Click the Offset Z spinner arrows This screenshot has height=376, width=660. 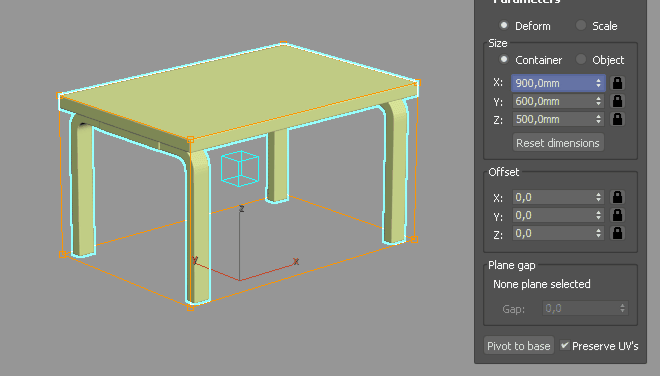click(599, 233)
